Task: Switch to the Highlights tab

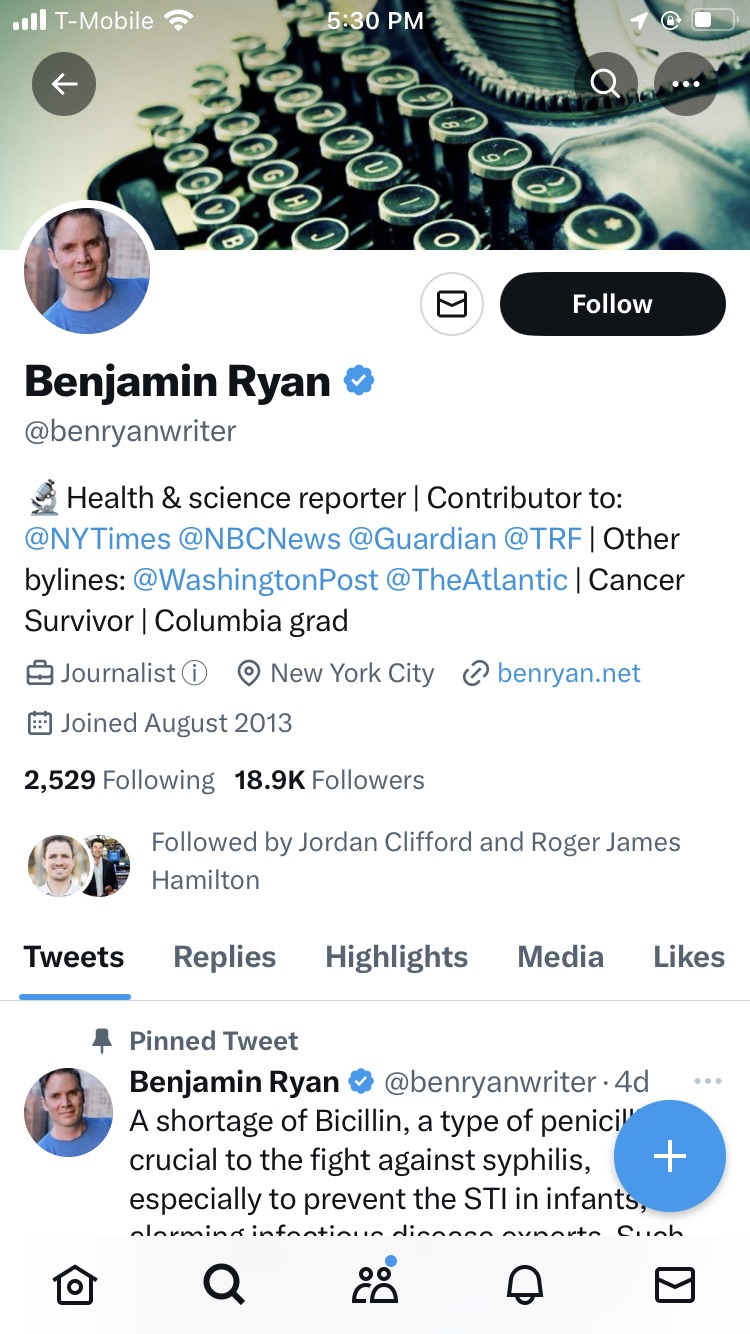Action: [396, 957]
